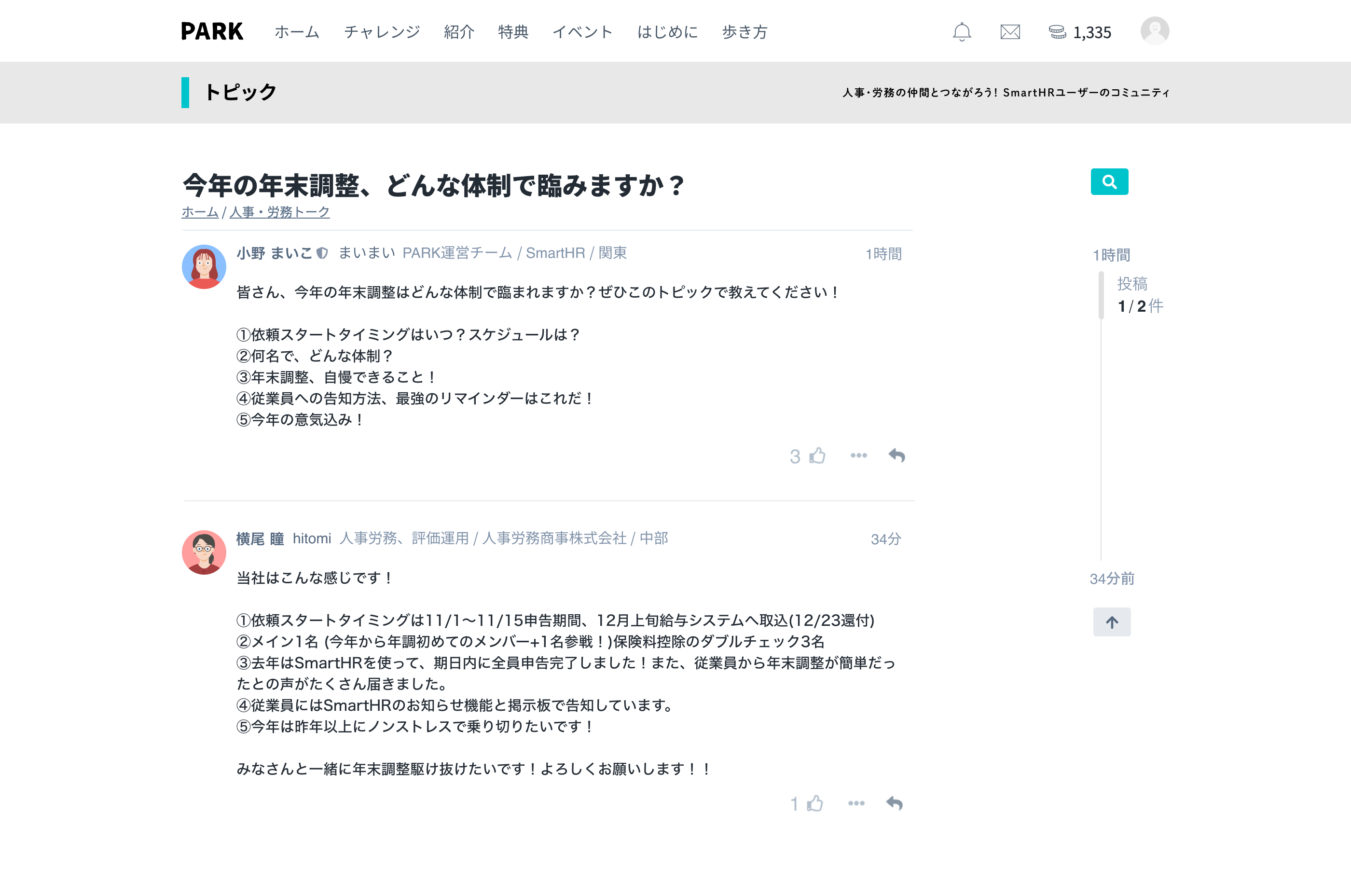The image size is (1351, 896).
Task: Open 横尾 瞳's avatar
Action: coord(204,552)
